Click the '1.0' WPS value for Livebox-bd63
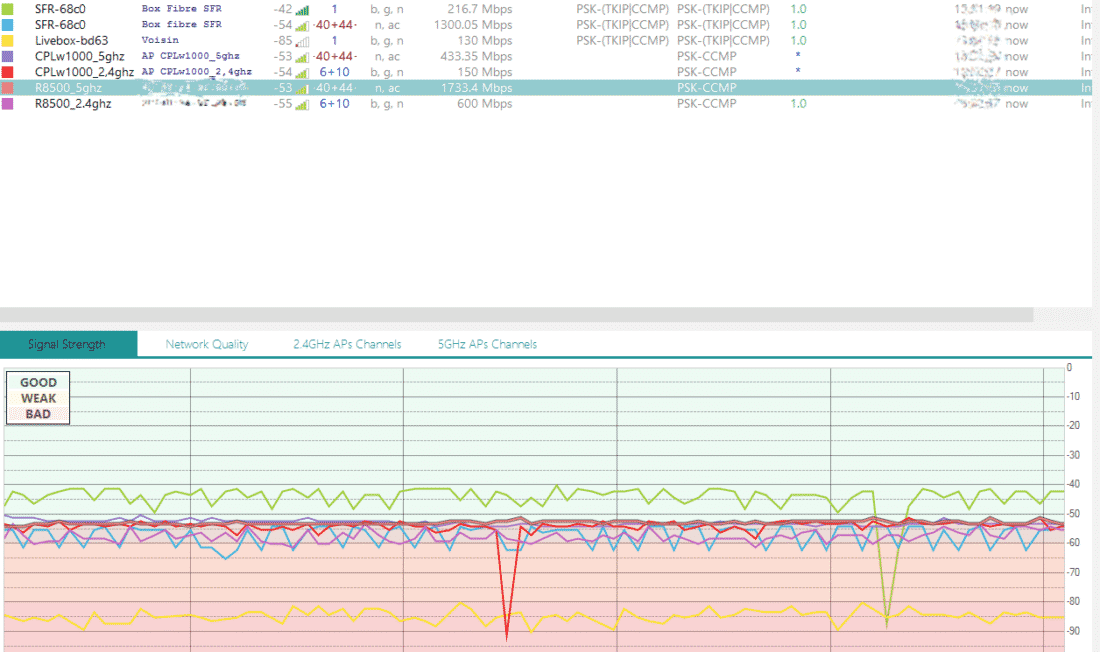The width and height of the screenshot is (1100, 652). tap(798, 41)
